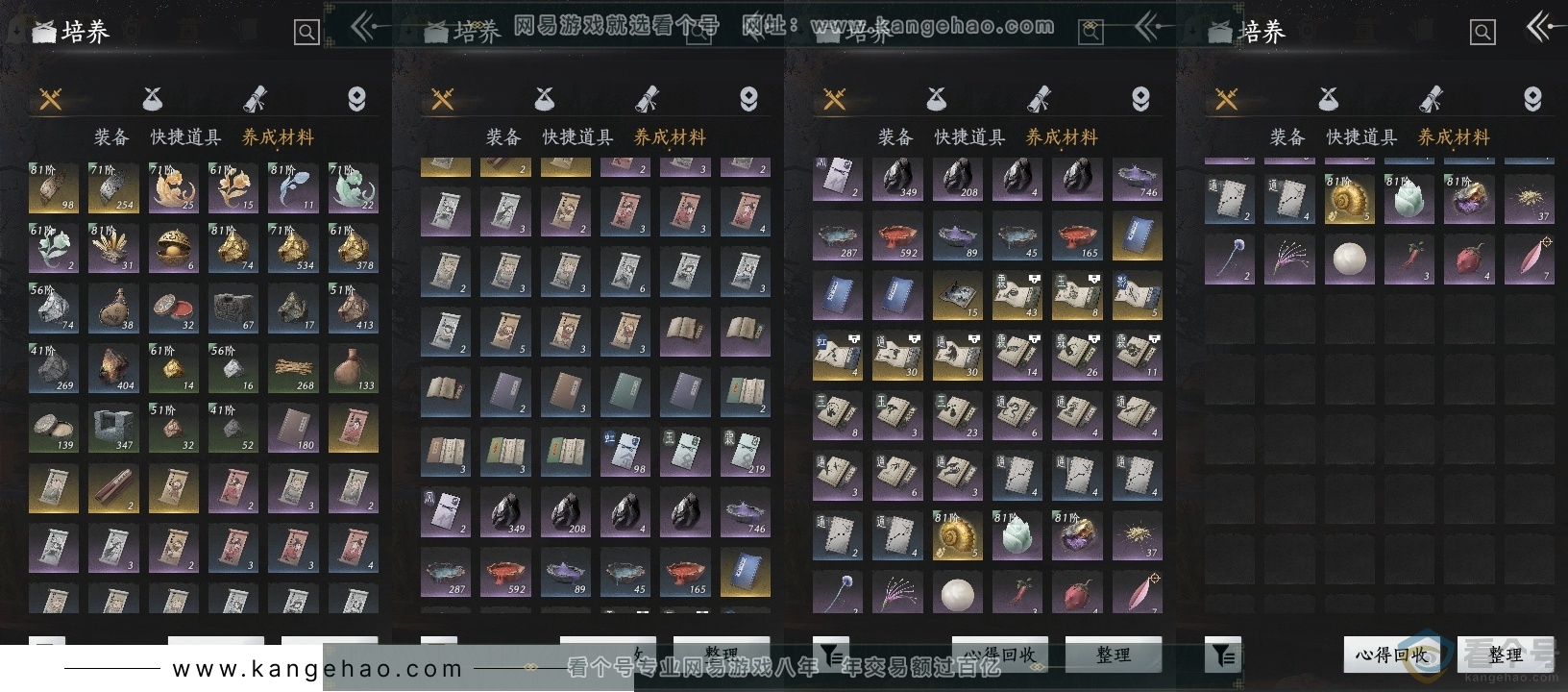Click the back arrow beside the first panel's search icon
Screen dimensions: 1568x692
(364, 27)
